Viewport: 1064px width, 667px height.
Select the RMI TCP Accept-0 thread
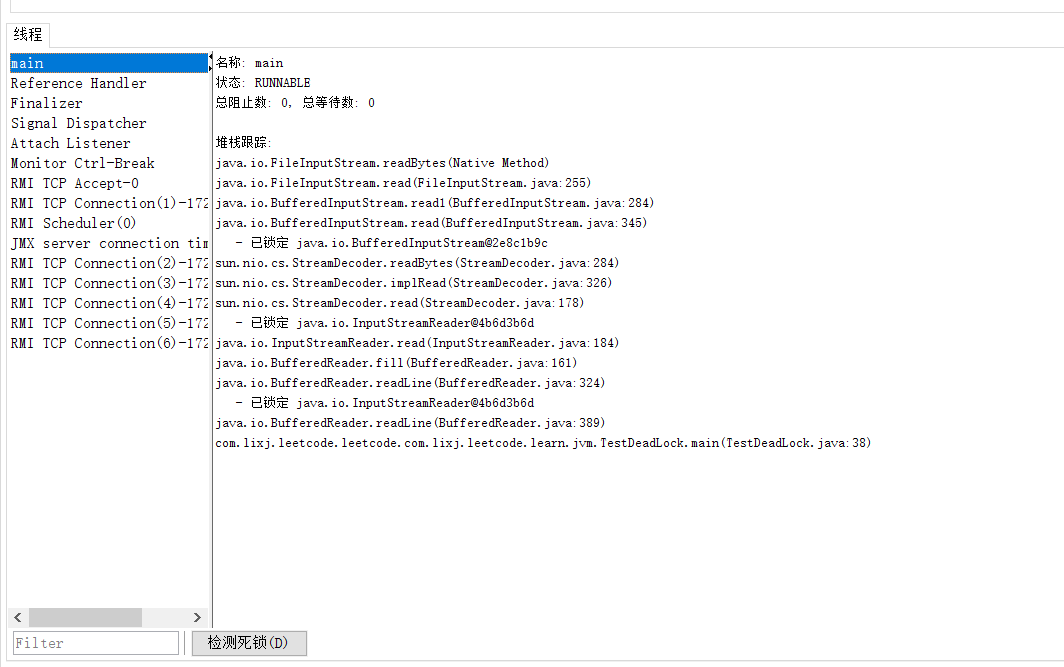(75, 183)
